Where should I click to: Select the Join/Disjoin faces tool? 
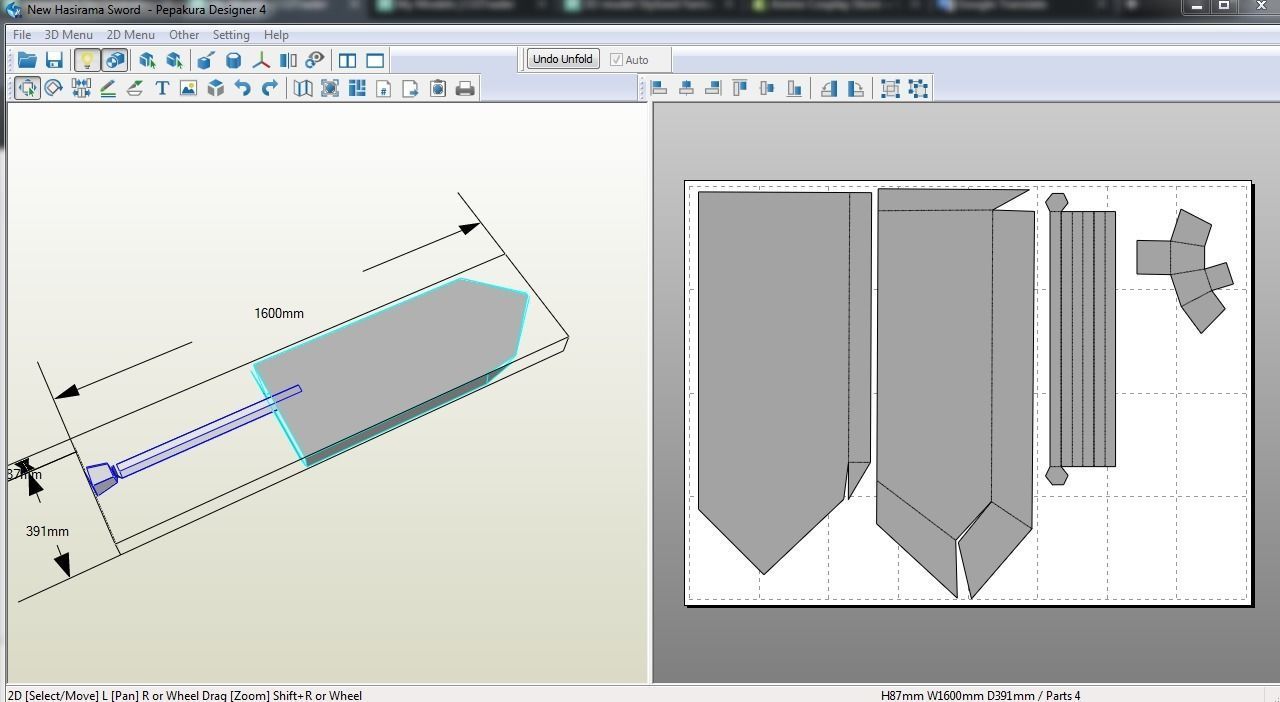point(81,88)
